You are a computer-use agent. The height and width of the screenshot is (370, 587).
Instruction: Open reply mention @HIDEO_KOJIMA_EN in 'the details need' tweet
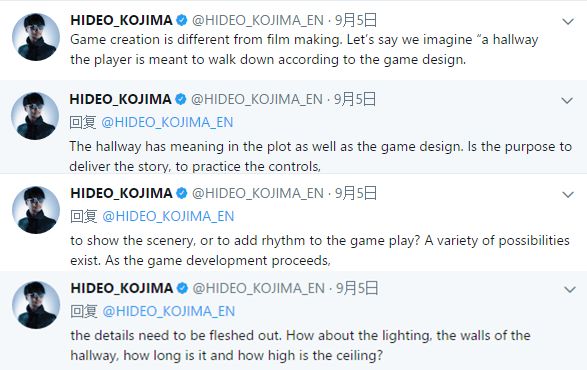[x=169, y=311]
